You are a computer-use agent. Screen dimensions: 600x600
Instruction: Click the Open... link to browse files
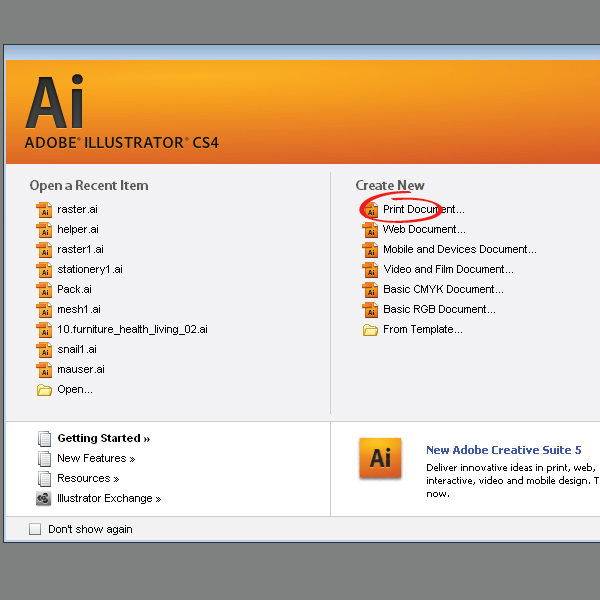(x=75, y=390)
